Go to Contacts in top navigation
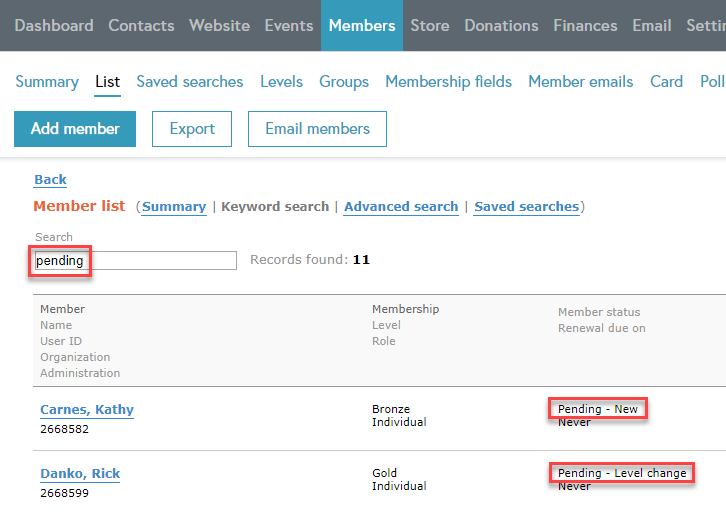The image size is (726, 514). pyautogui.click(x=141, y=25)
